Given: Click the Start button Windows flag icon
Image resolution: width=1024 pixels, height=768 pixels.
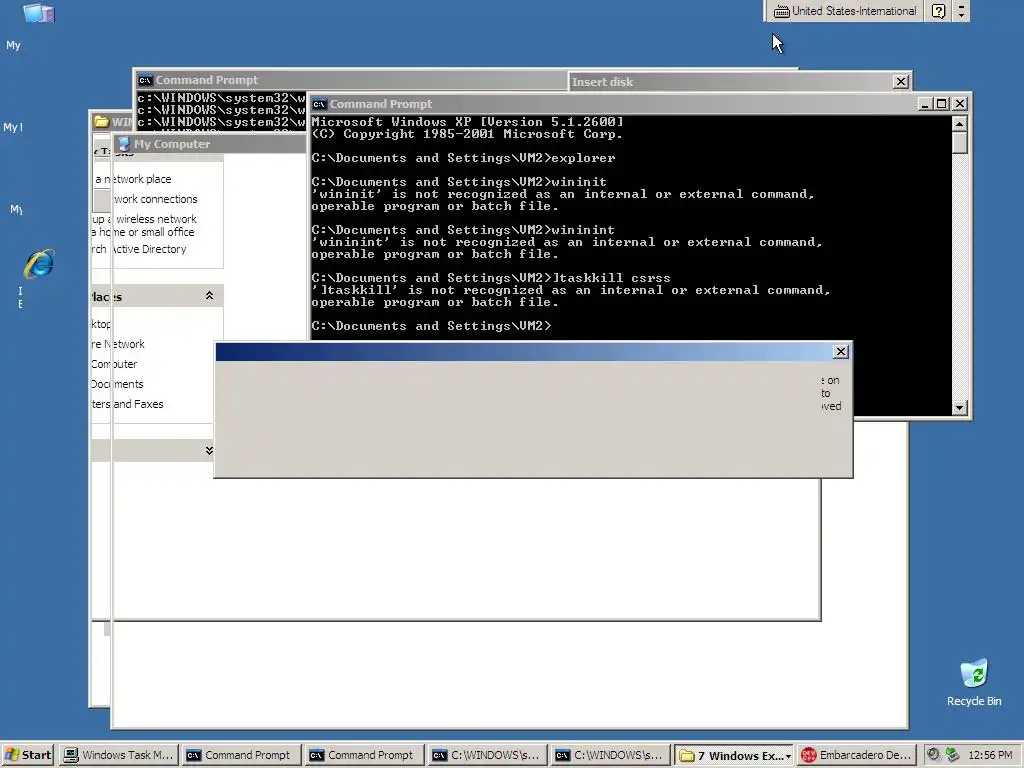Looking at the screenshot, I should coord(12,755).
